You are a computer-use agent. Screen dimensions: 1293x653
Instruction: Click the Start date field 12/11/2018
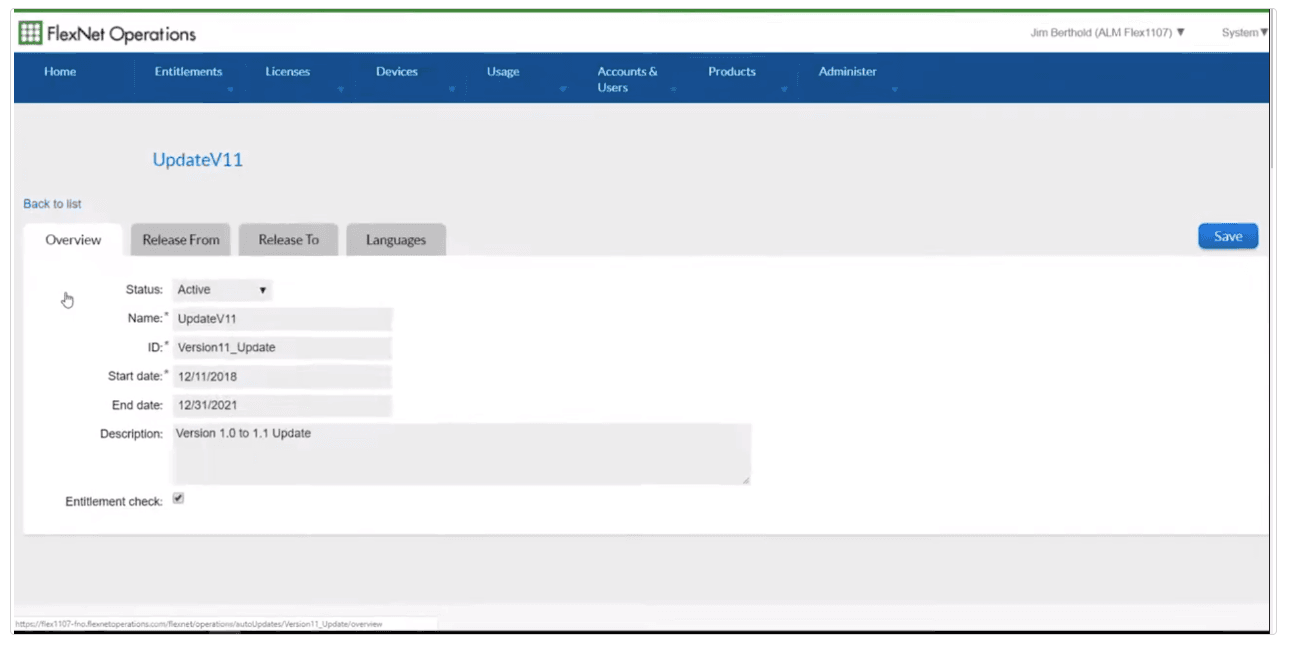click(x=282, y=377)
